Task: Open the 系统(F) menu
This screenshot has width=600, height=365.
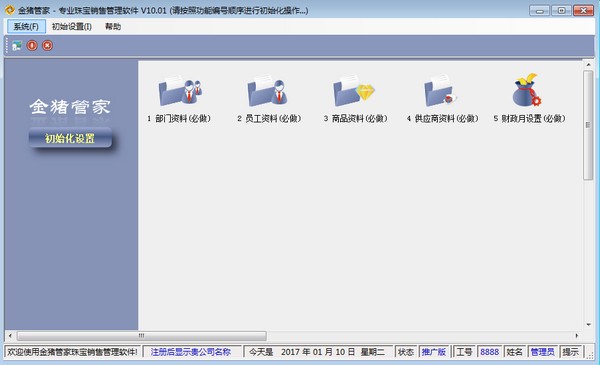Action: [26, 26]
